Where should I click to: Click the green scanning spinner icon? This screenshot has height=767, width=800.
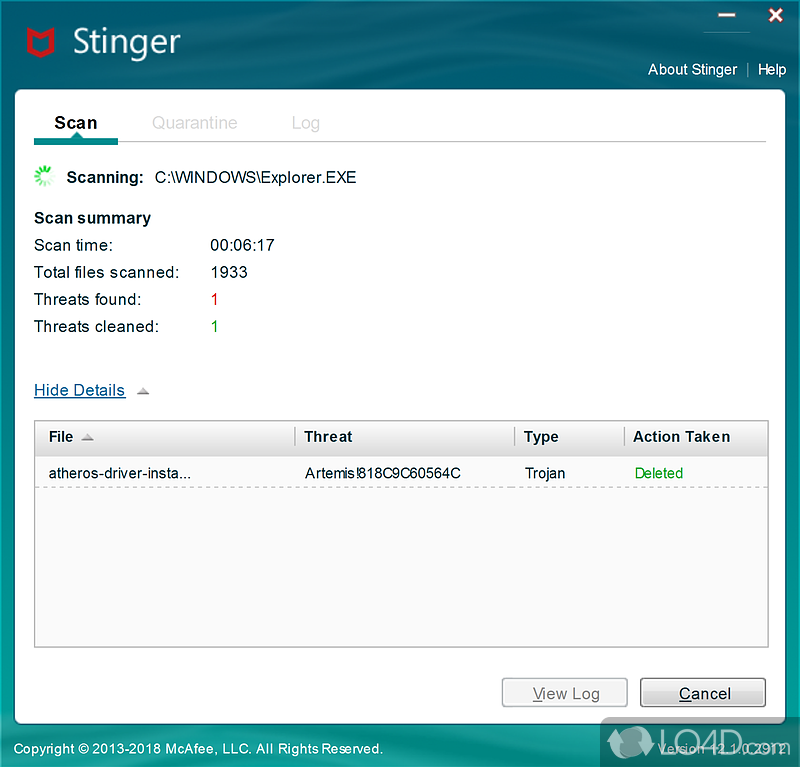tap(44, 176)
